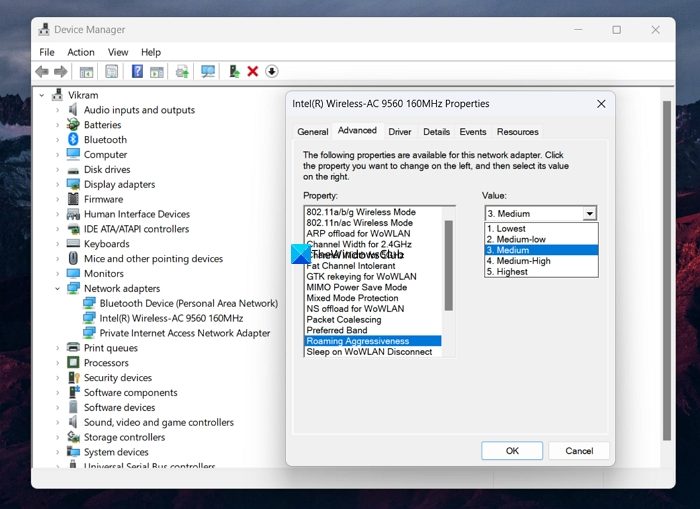700x509 pixels.
Task: Click the update driver toolbar icon
Action: (x=234, y=72)
